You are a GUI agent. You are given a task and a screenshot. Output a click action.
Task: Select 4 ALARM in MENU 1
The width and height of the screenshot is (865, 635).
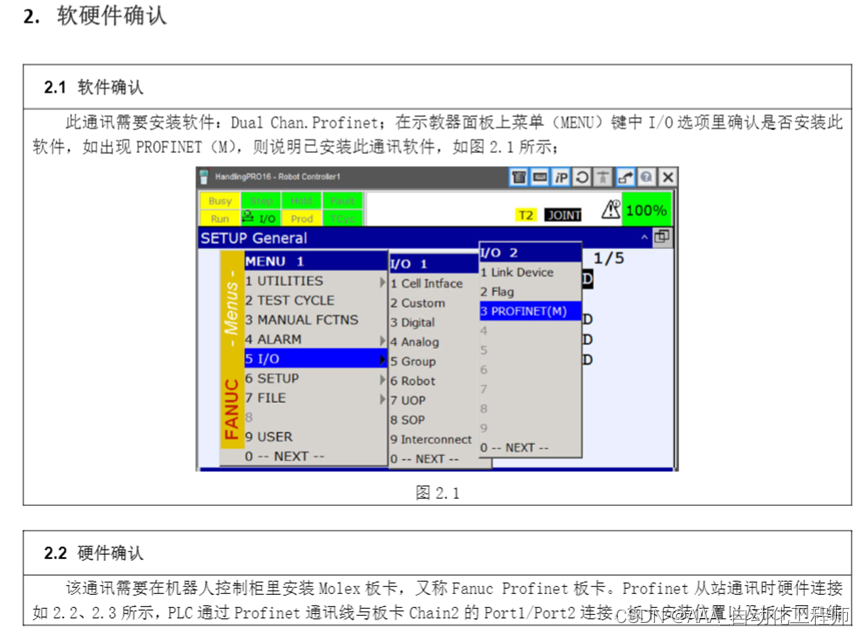[315, 340]
